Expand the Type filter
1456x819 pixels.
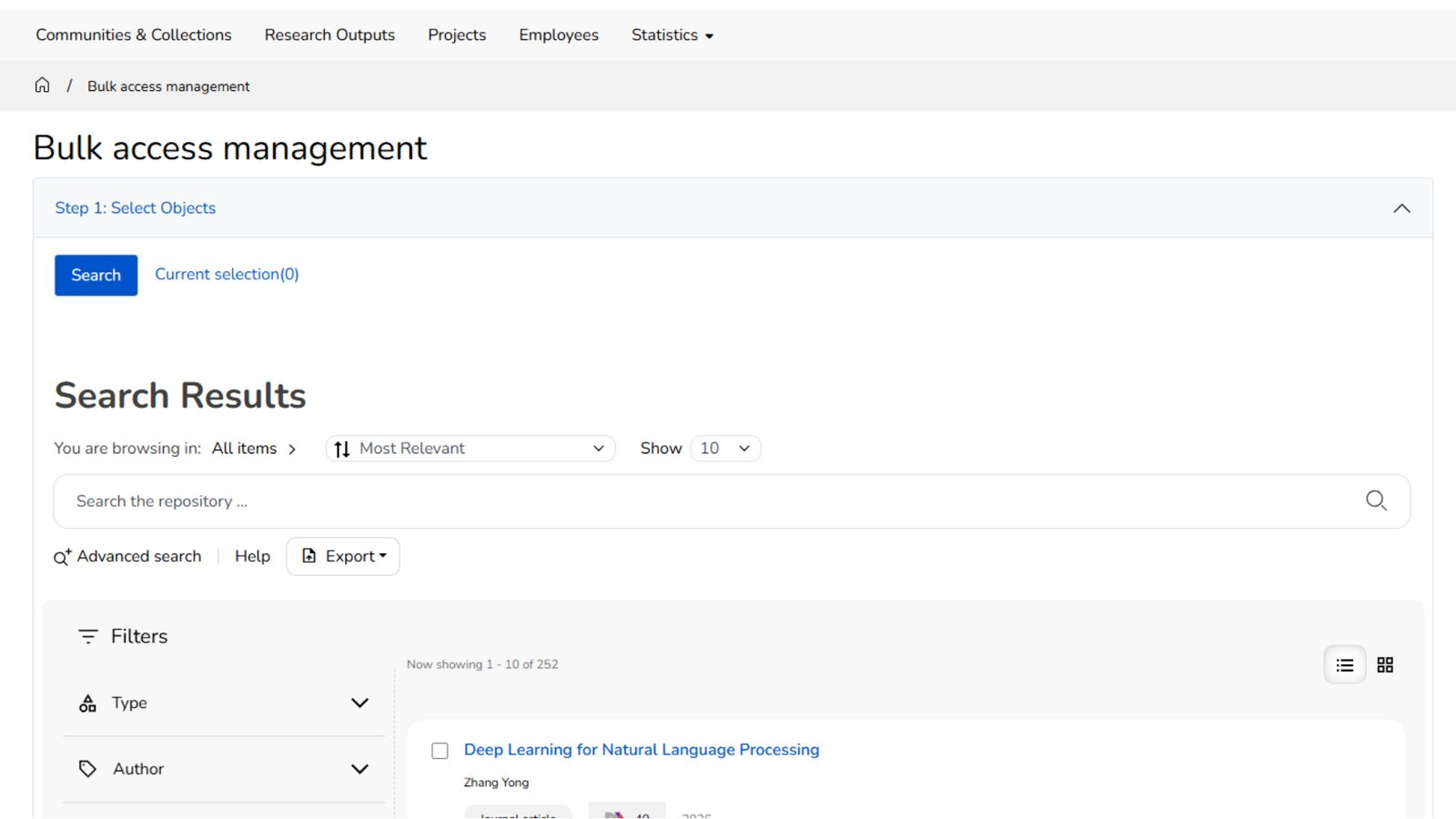click(359, 703)
